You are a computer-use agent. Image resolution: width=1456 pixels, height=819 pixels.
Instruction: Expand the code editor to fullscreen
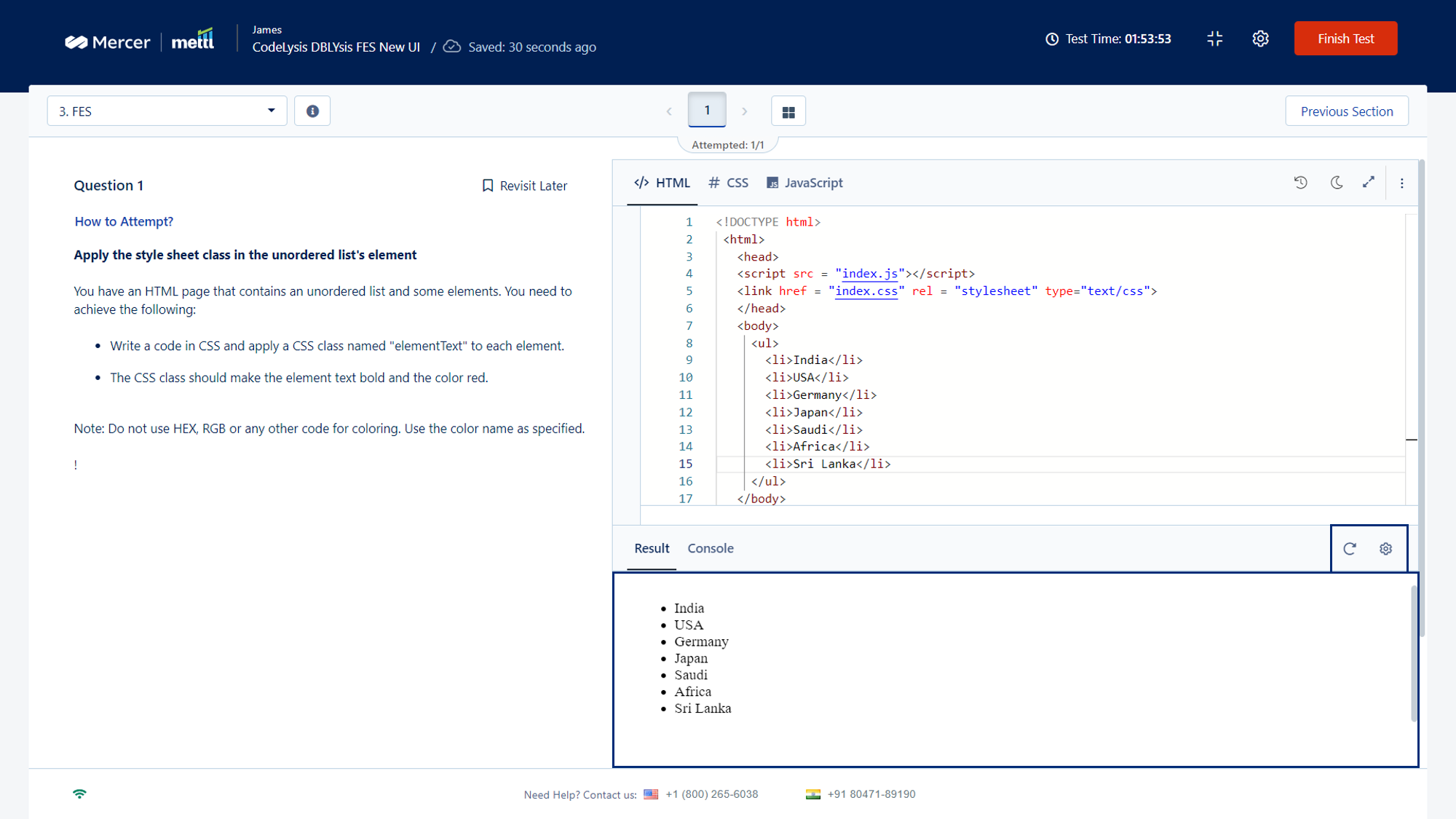1369,183
